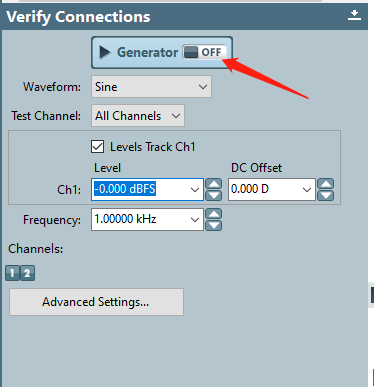Expand the Test Channel All Channels dropdown

click(x=138, y=116)
